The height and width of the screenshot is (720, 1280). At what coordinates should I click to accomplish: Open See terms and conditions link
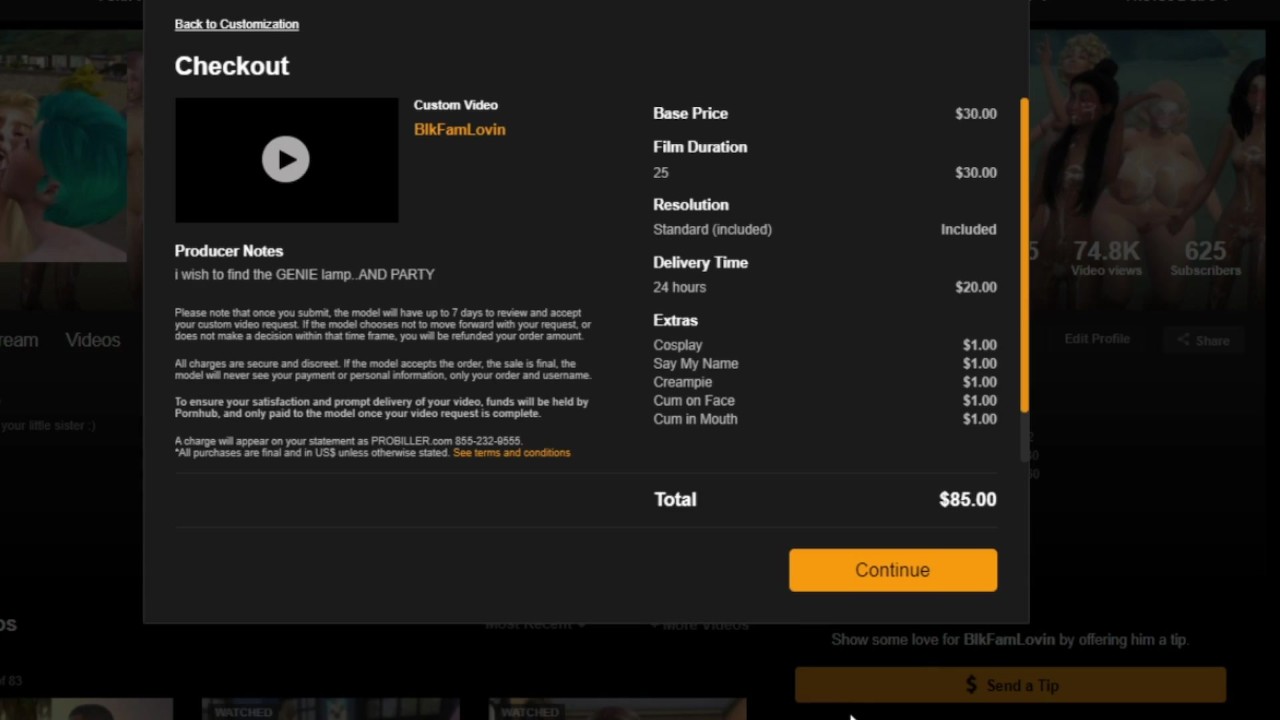click(x=512, y=453)
